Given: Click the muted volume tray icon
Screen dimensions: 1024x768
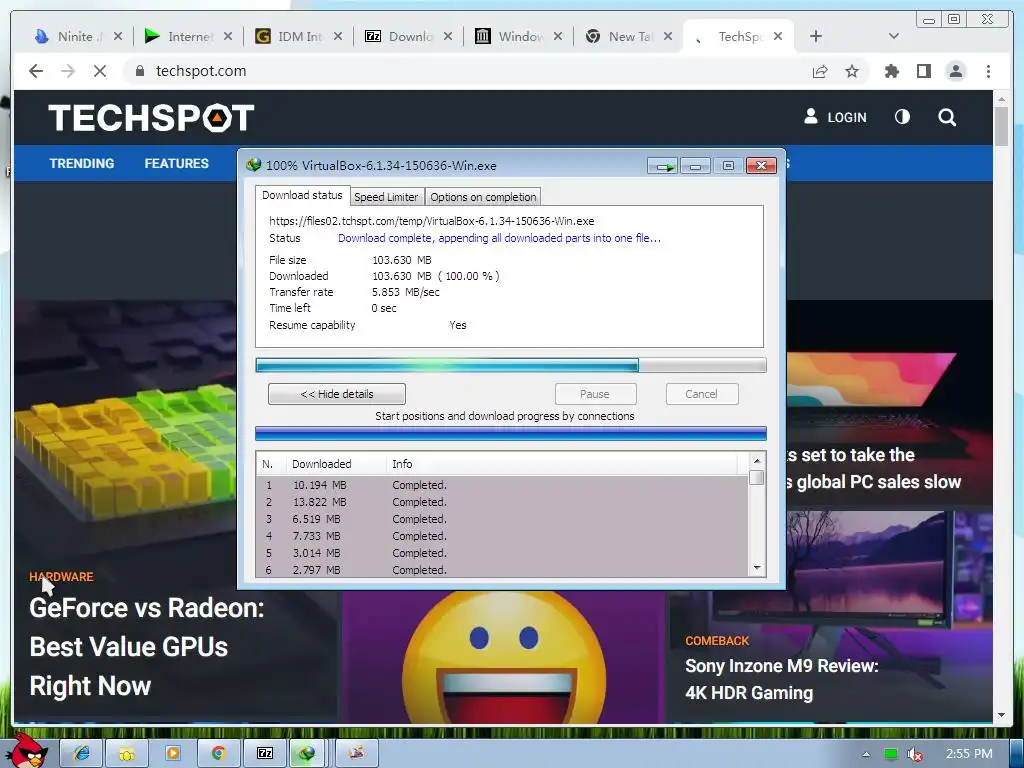Looking at the screenshot, I should [x=915, y=754].
